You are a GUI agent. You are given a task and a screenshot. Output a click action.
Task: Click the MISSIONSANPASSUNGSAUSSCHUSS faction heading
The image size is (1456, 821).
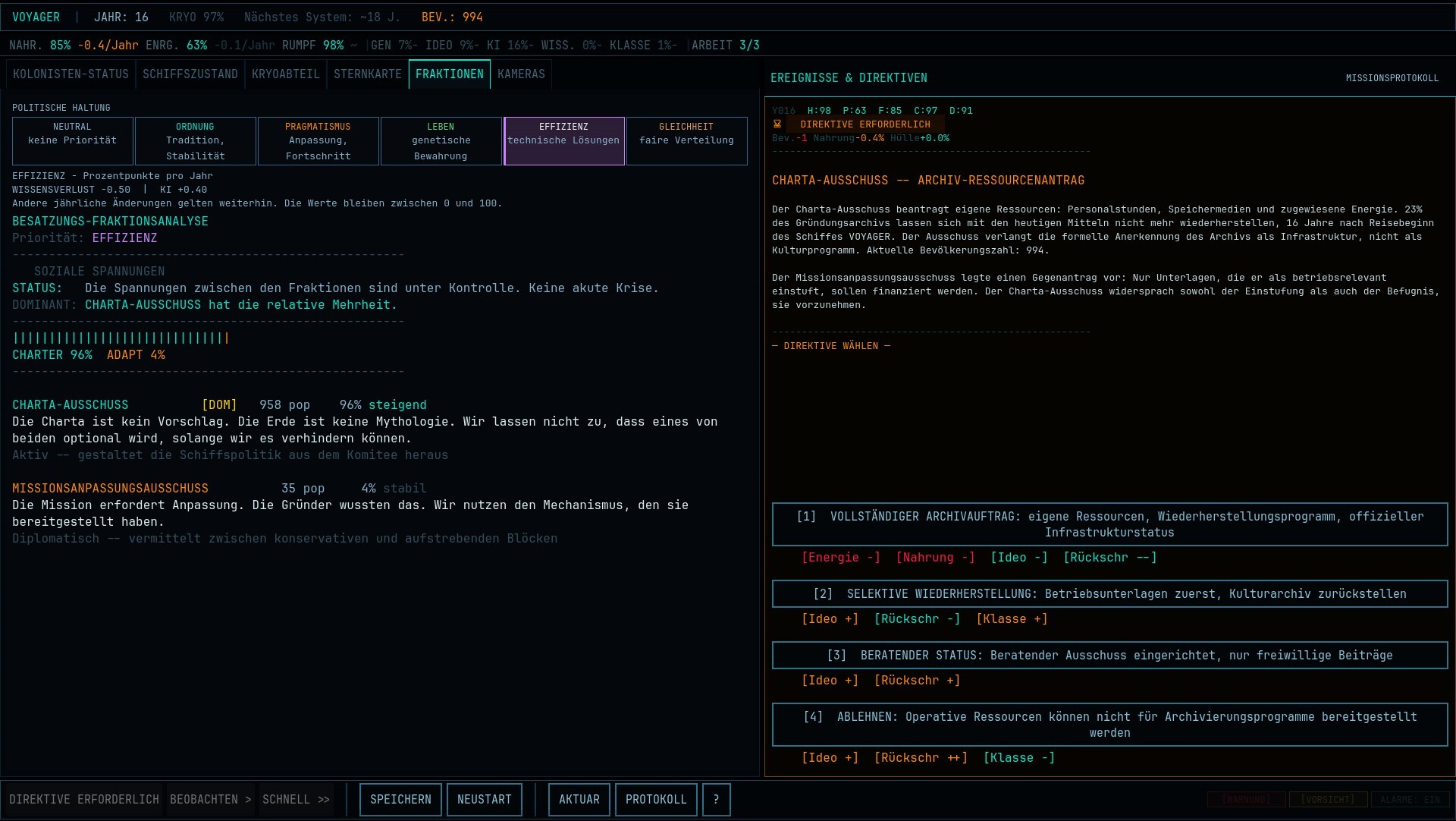[x=110, y=489]
